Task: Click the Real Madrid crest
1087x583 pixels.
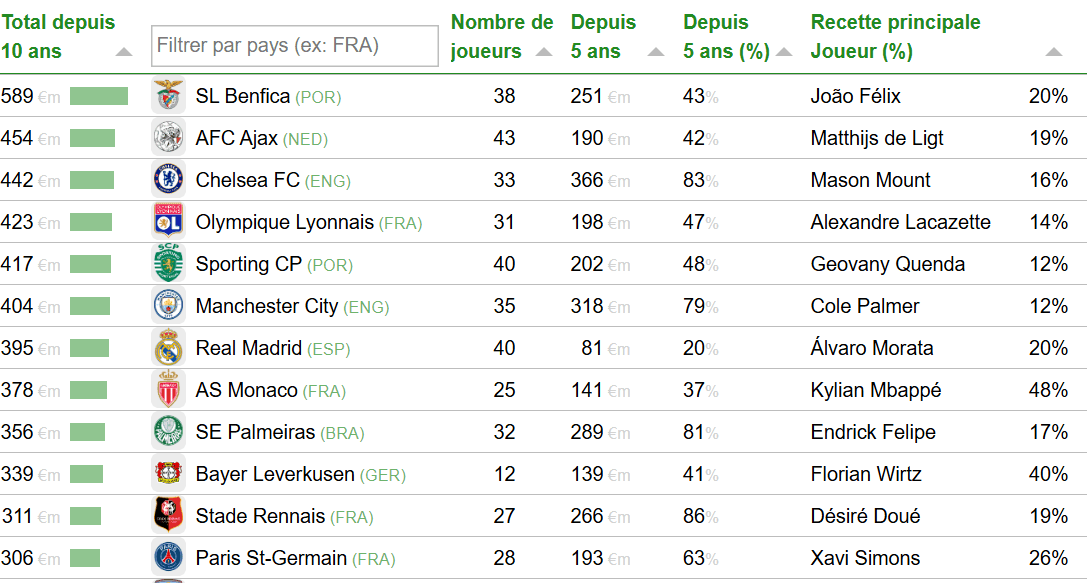Action: coord(168,348)
